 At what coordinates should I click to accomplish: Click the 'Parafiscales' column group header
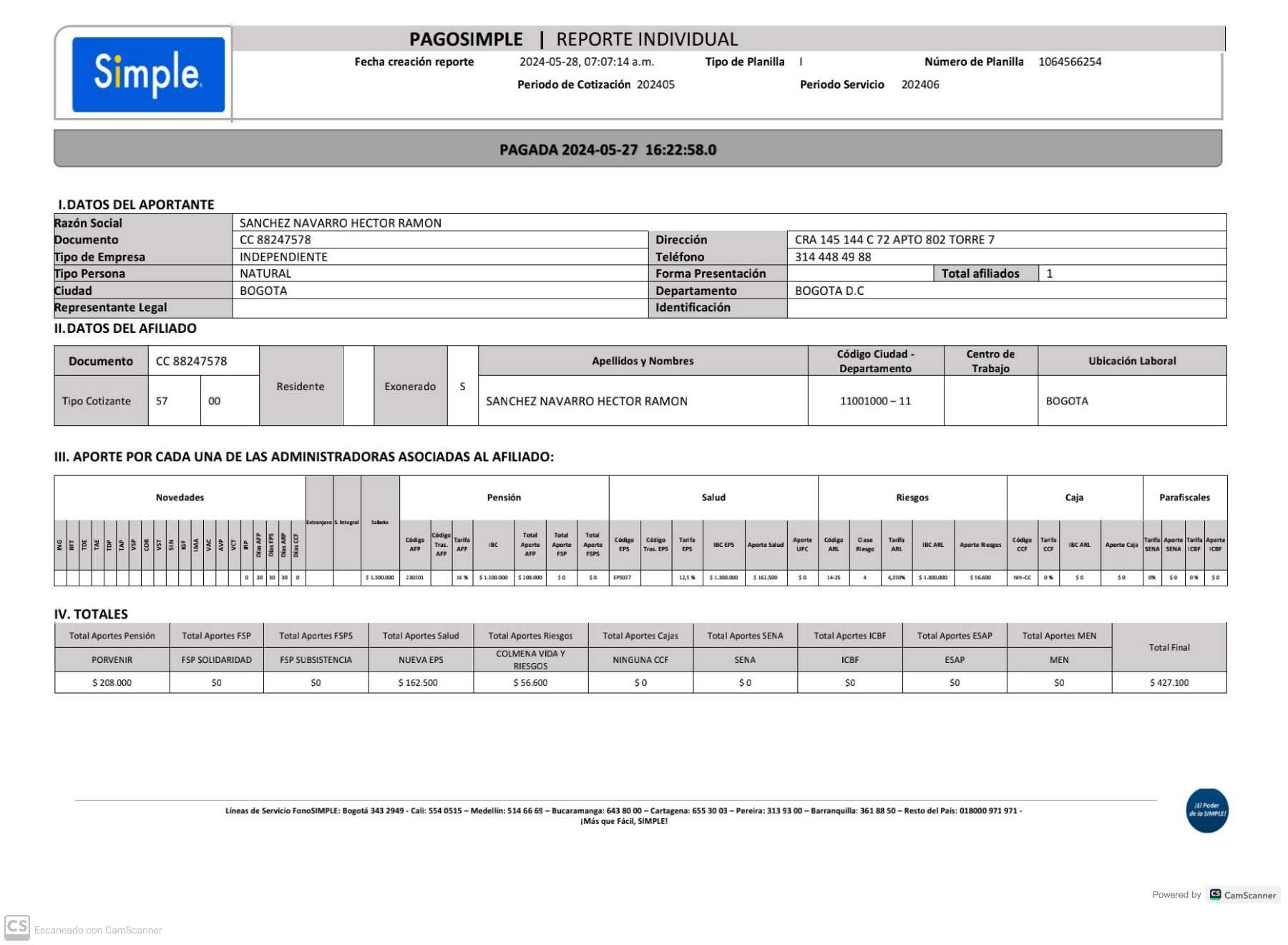click(x=1184, y=498)
